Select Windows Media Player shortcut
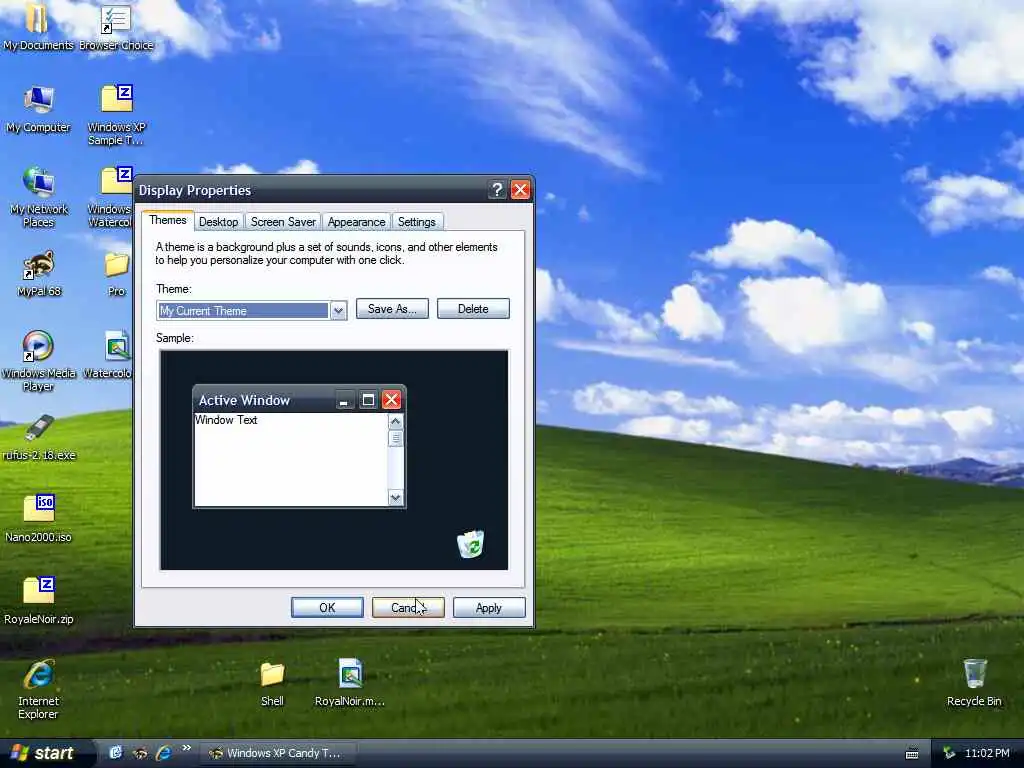 [x=39, y=360]
